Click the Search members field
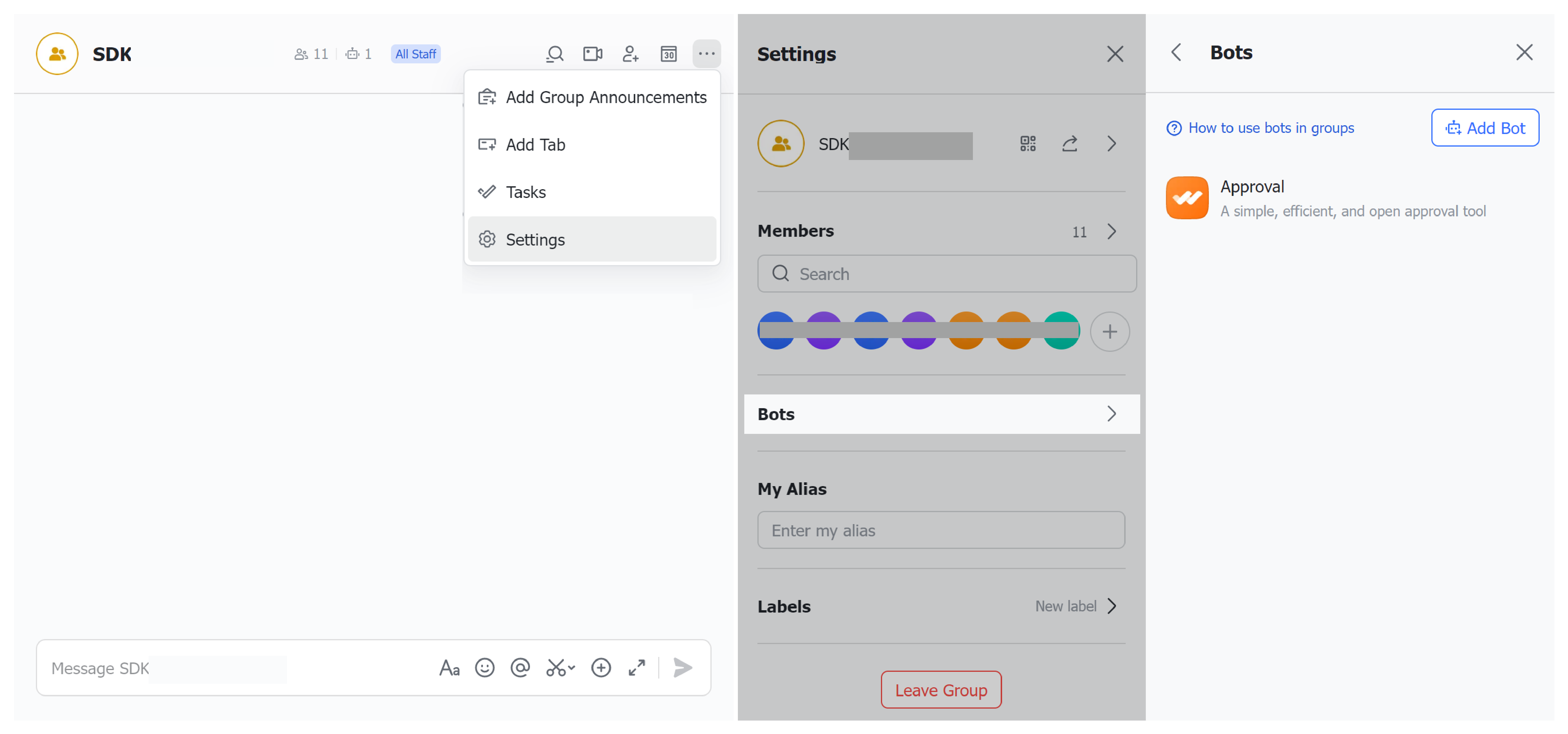 point(947,274)
